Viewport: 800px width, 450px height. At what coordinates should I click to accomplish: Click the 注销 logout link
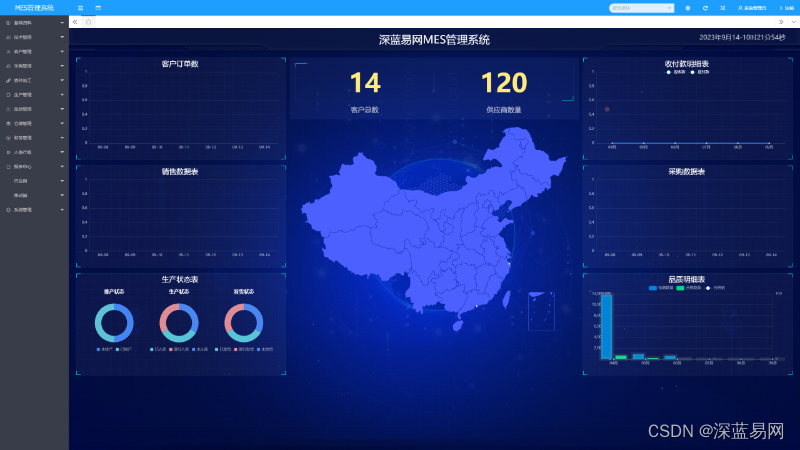click(787, 8)
